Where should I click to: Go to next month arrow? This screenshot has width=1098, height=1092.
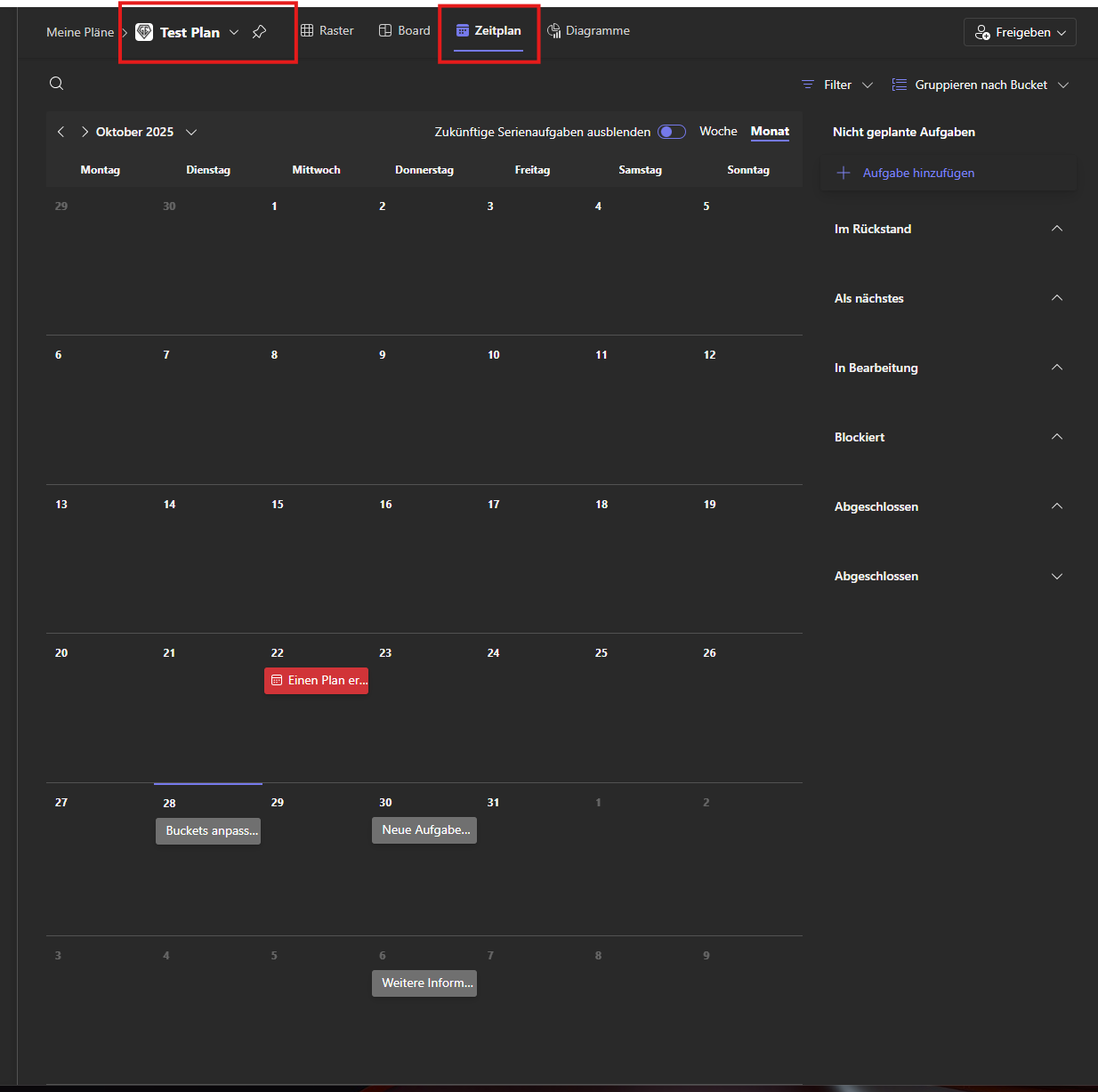tap(85, 132)
